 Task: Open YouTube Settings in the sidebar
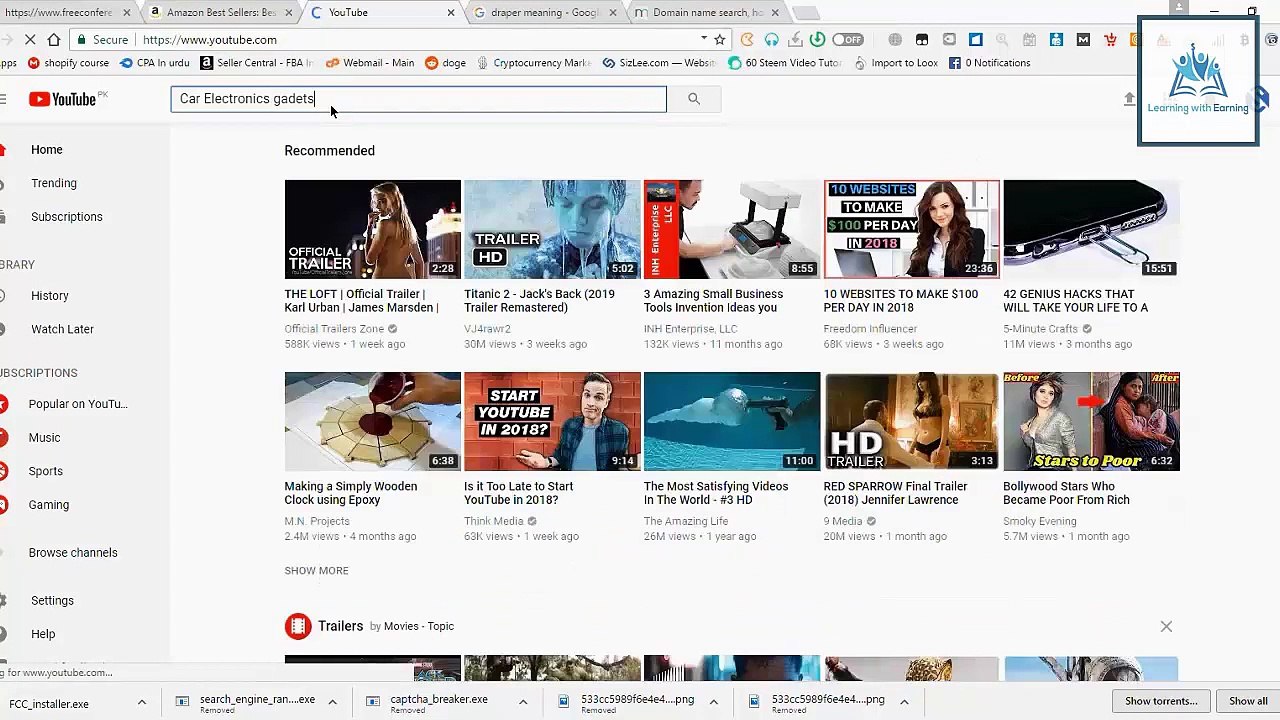(x=52, y=601)
